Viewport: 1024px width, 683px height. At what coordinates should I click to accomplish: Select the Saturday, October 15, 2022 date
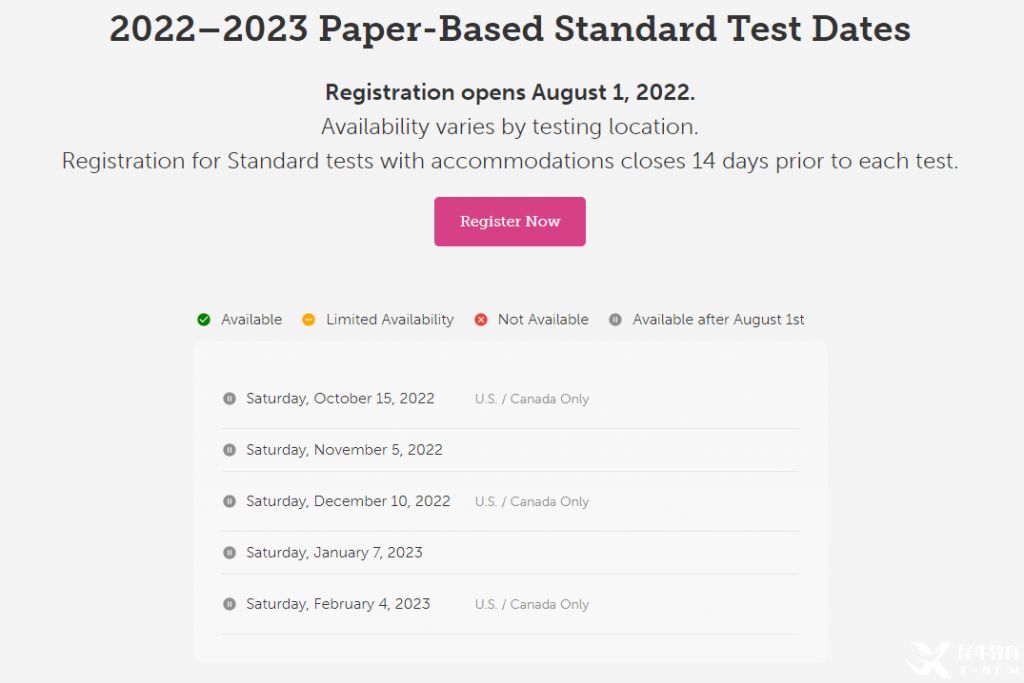(x=340, y=398)
